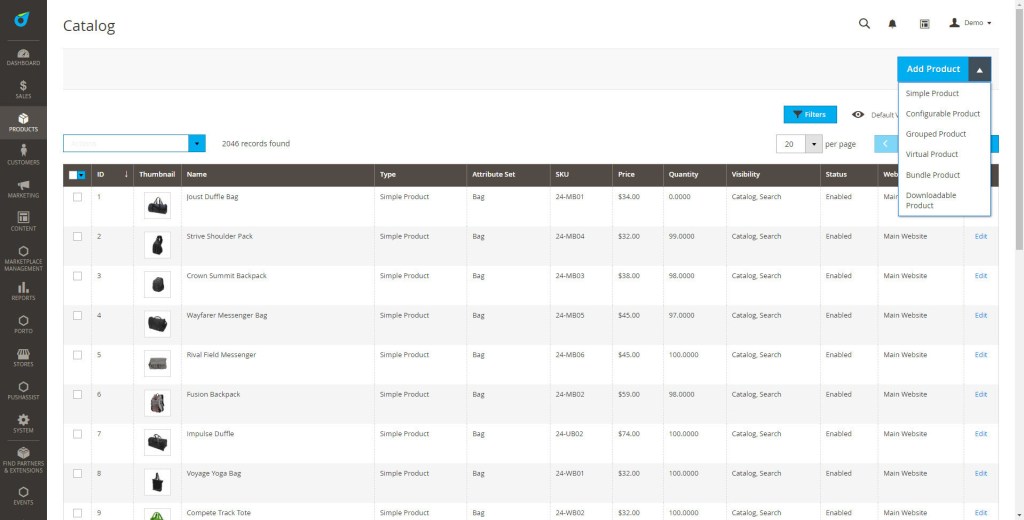Image resolution: width=1024 pixels, height=520 pixels.
Task: Choose Simple Product from the menu
Action: point(932,93)
